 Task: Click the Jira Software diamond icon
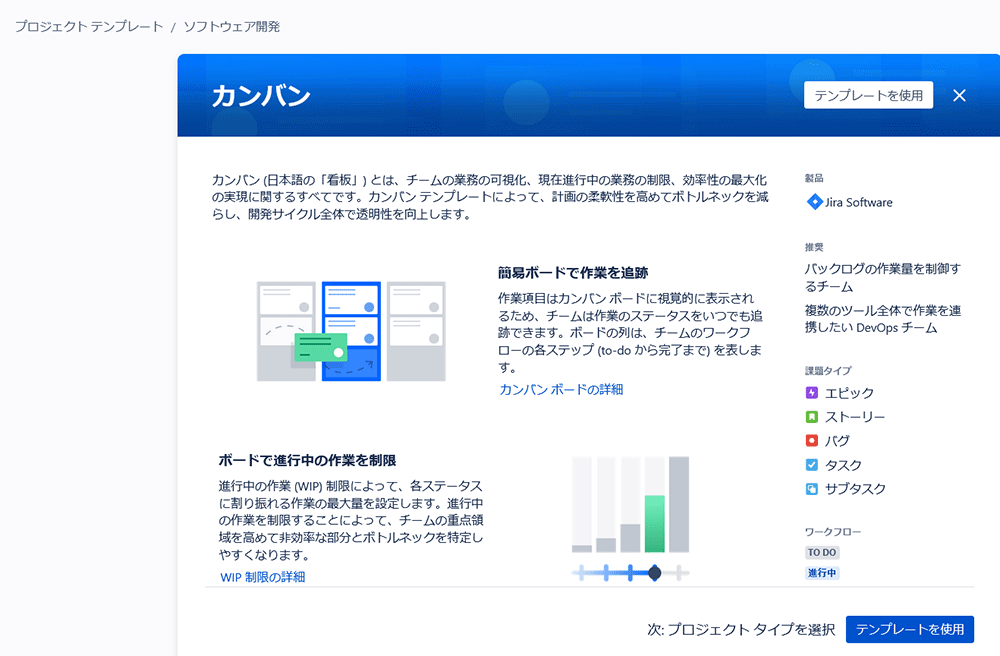pyautogui.click(x=813, y=202)
